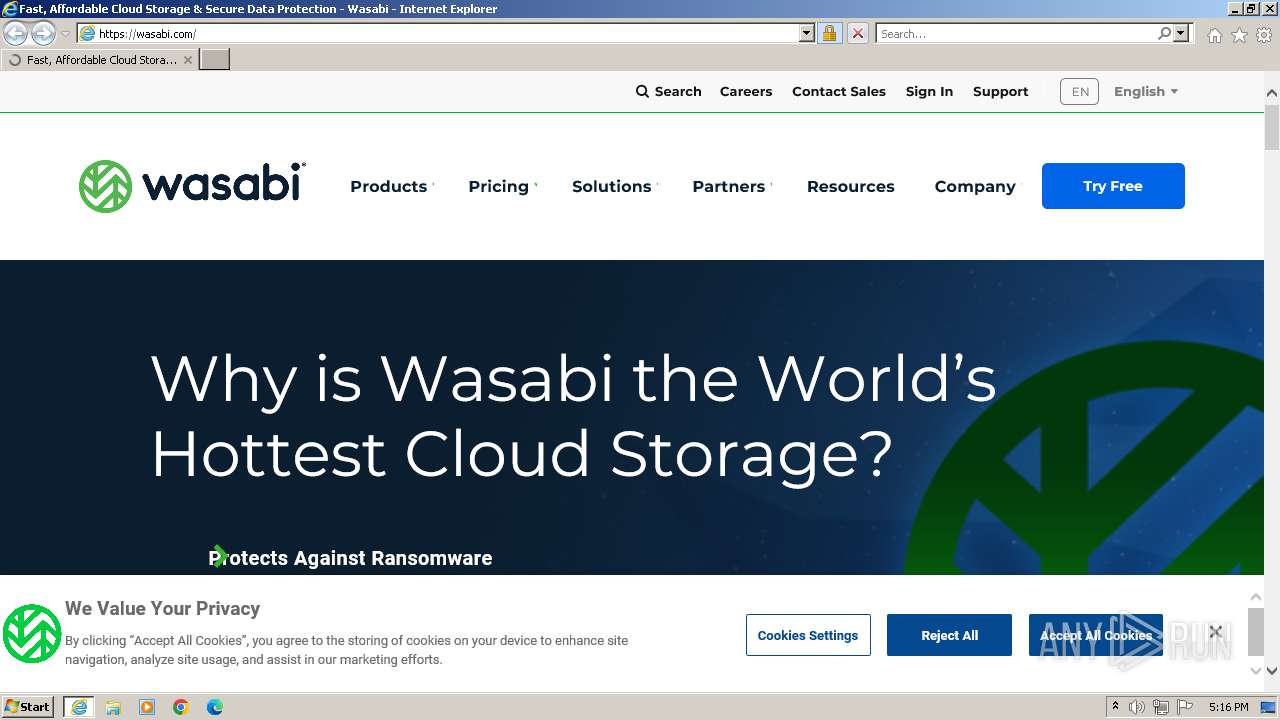
Task: Click the security lock icon in address bar
Action: [829, 33]
